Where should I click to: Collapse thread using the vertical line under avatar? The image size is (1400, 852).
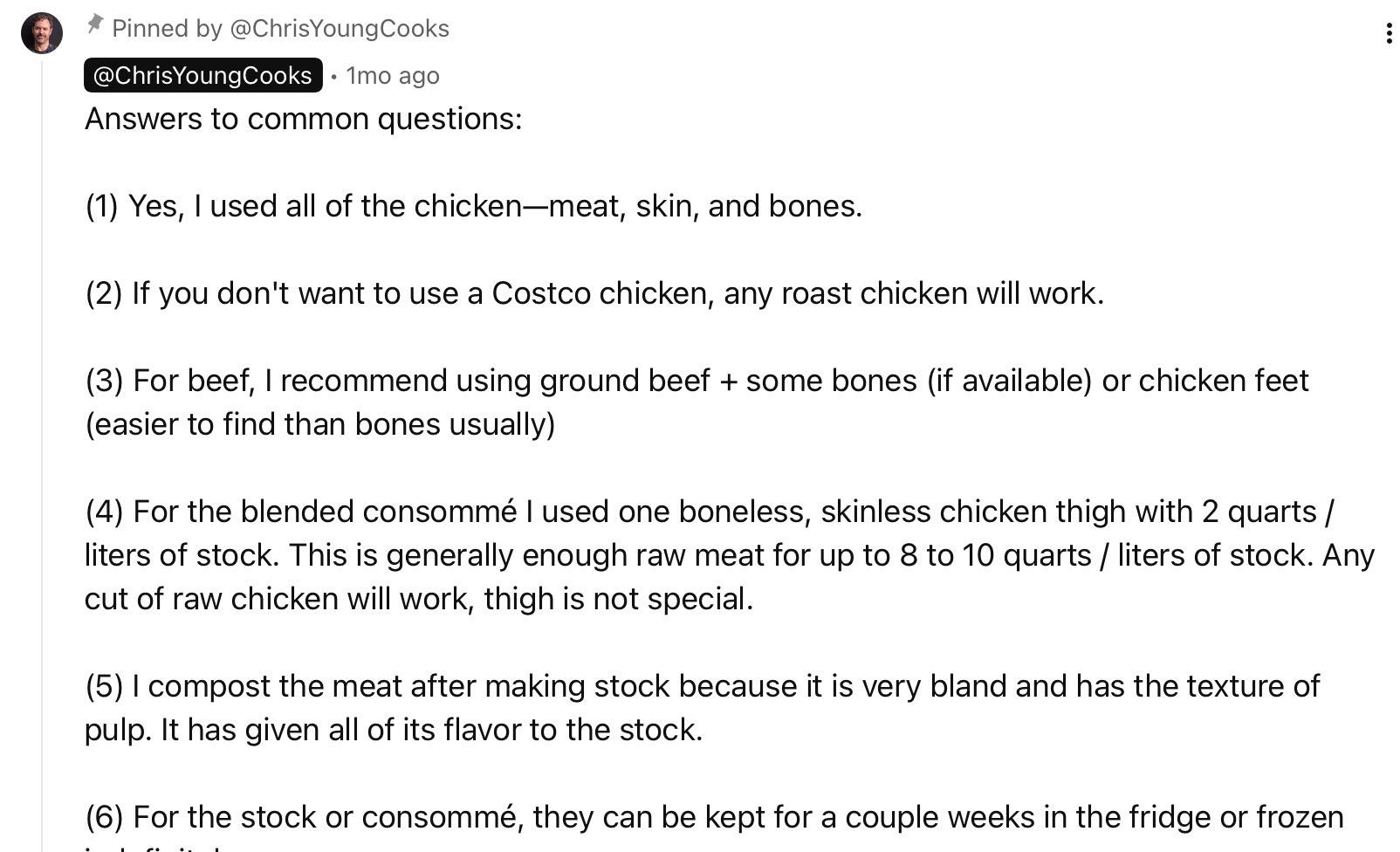tap(42, 436)
